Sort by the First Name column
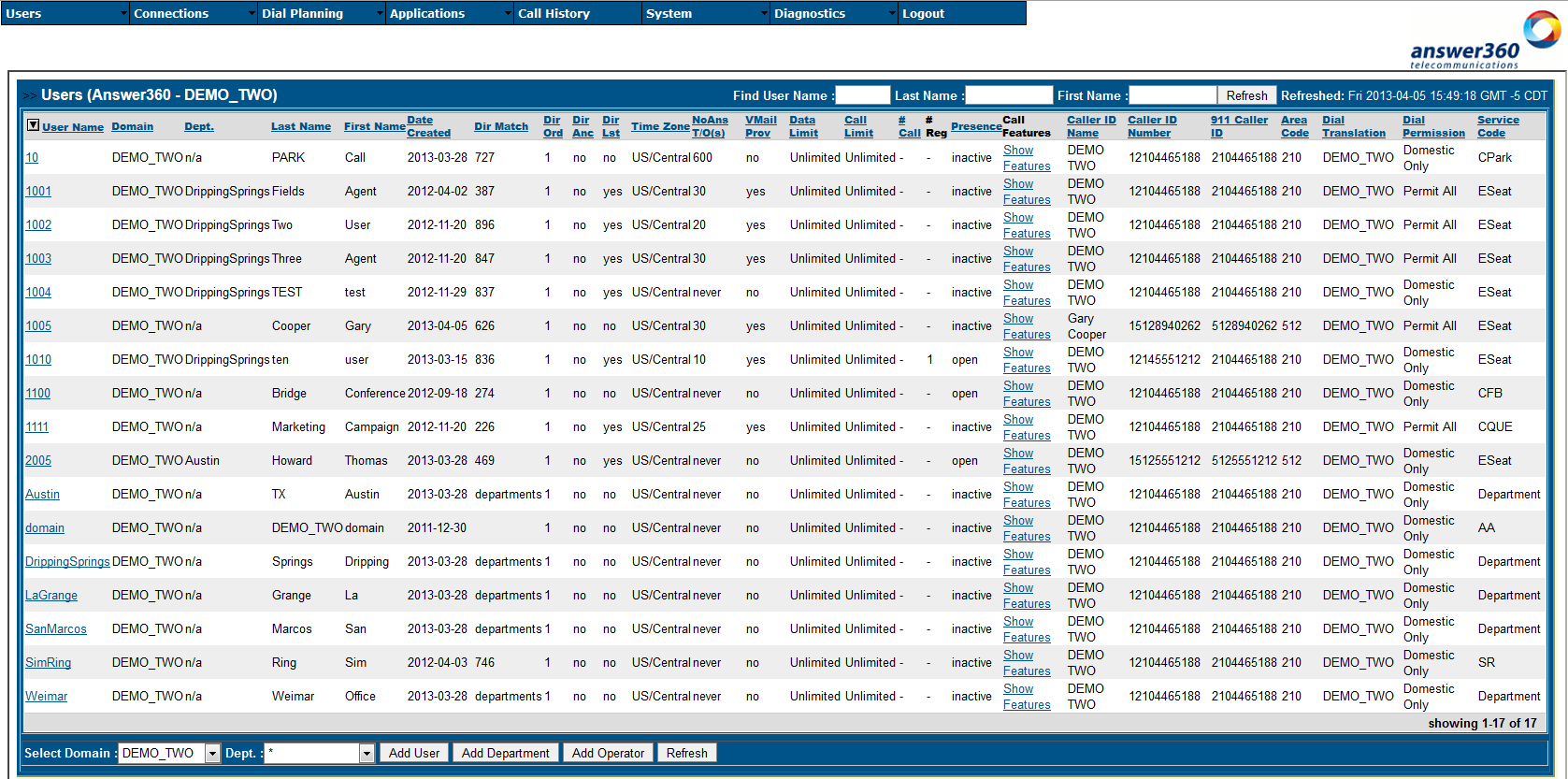This screenshot has width=1568, height=779. (375, 126)
